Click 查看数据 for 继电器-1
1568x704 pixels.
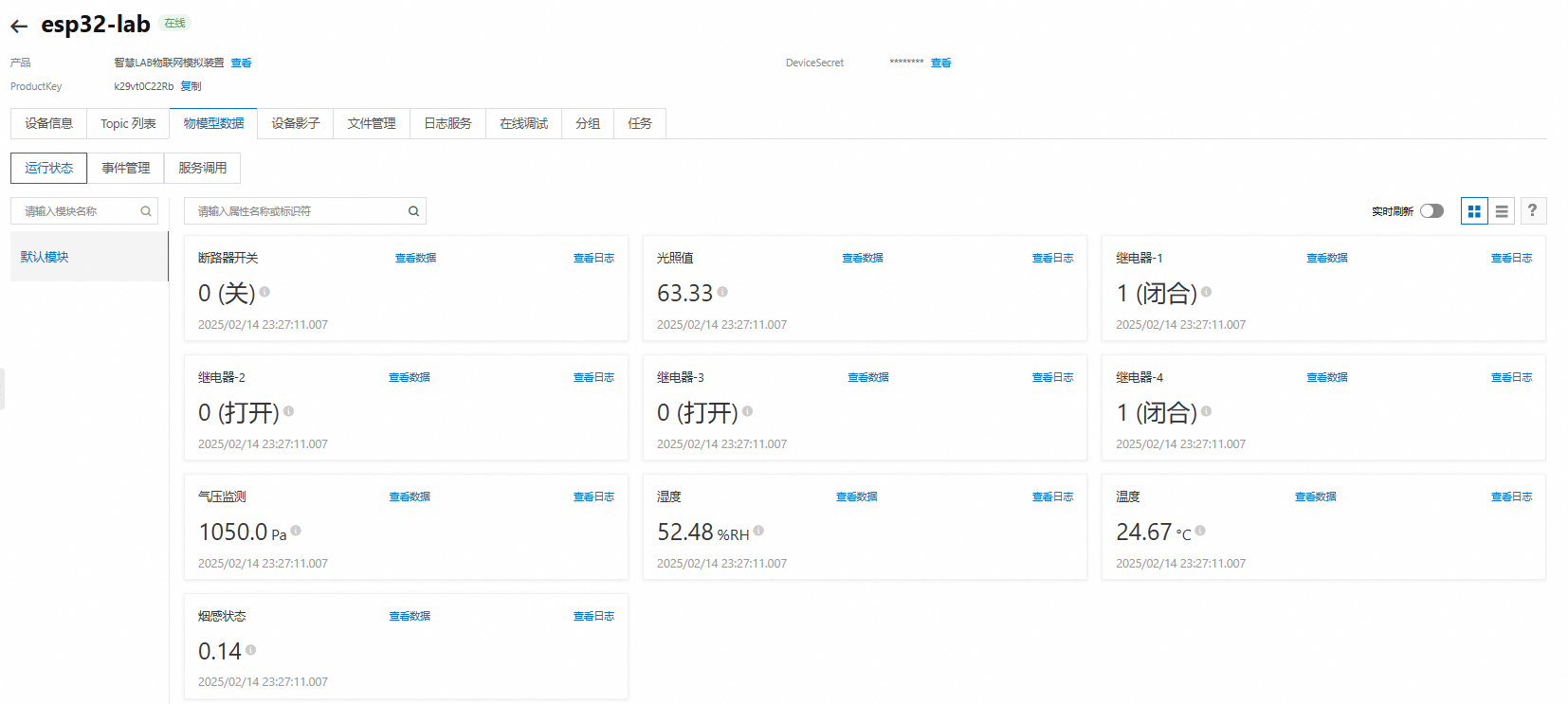click(x=1326, y=258)
